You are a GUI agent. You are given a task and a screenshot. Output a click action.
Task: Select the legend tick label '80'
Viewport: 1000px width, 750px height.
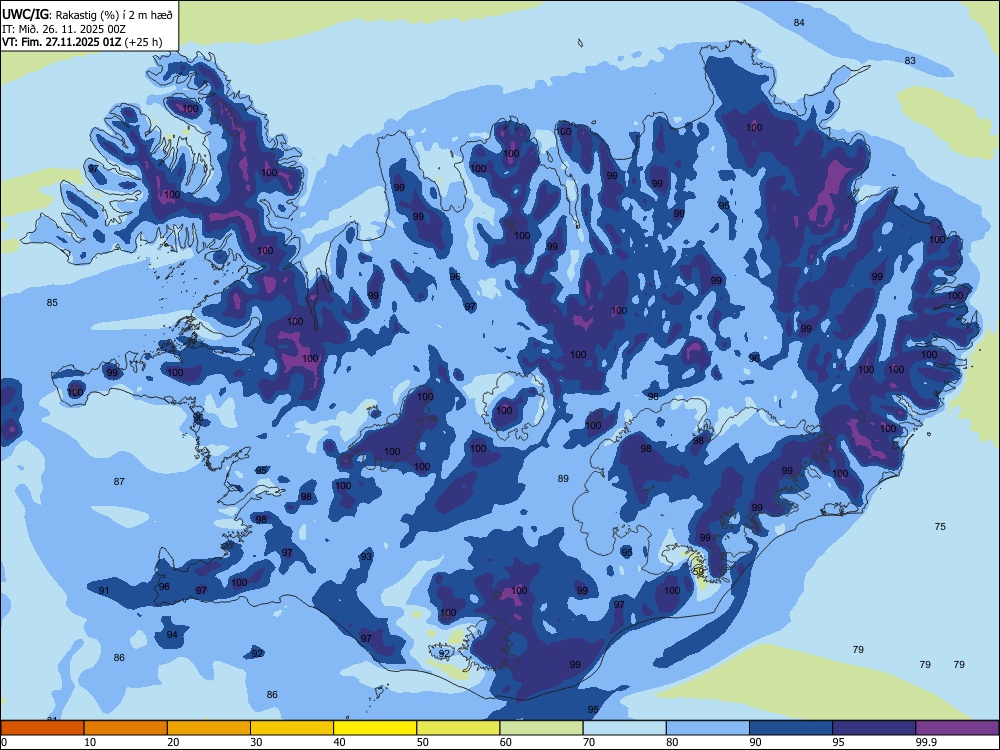(672, 742)
